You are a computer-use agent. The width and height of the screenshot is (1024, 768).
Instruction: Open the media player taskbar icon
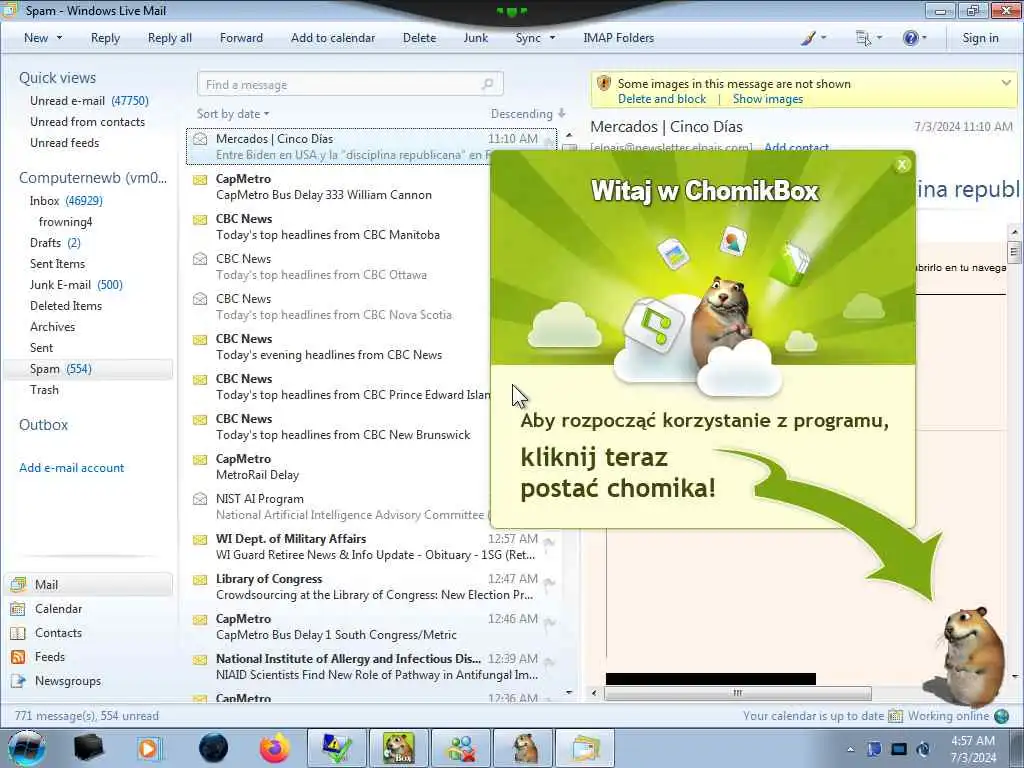150,748
